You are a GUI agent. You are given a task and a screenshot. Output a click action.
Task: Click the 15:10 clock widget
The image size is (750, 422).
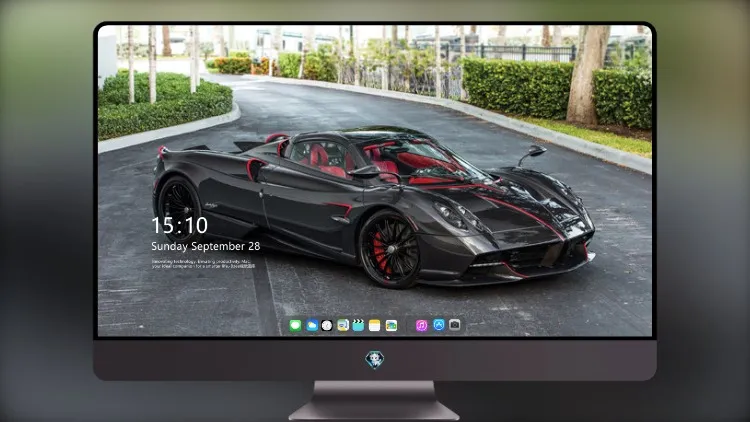[x=179, y=225]
